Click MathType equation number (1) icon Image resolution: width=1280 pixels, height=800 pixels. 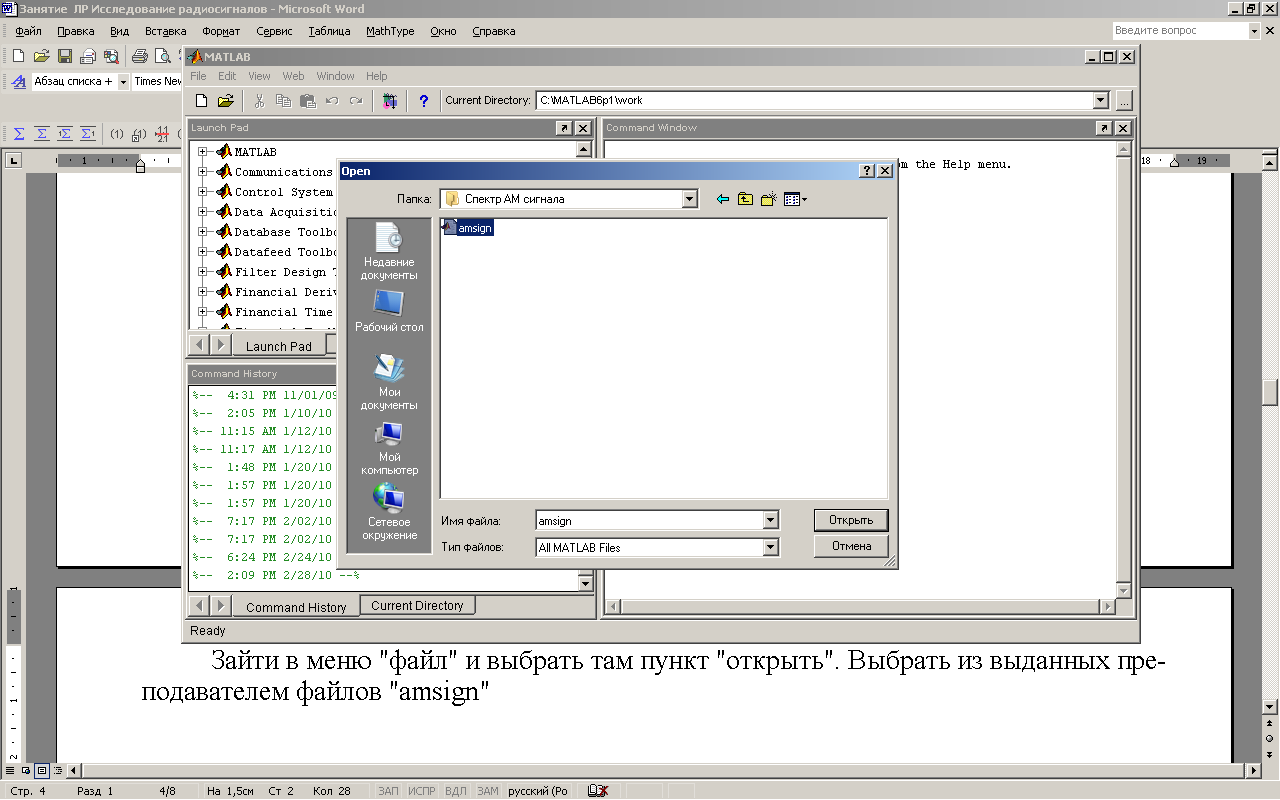coord(116,133)
